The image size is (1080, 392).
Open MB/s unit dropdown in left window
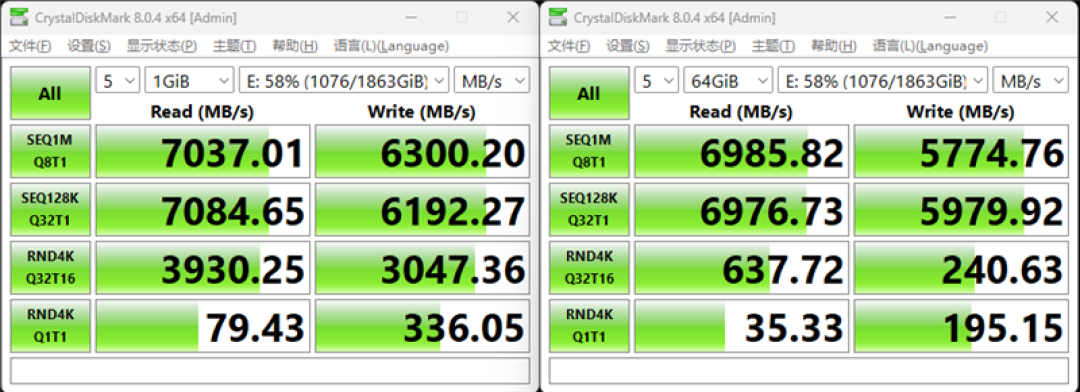(492, 81)
